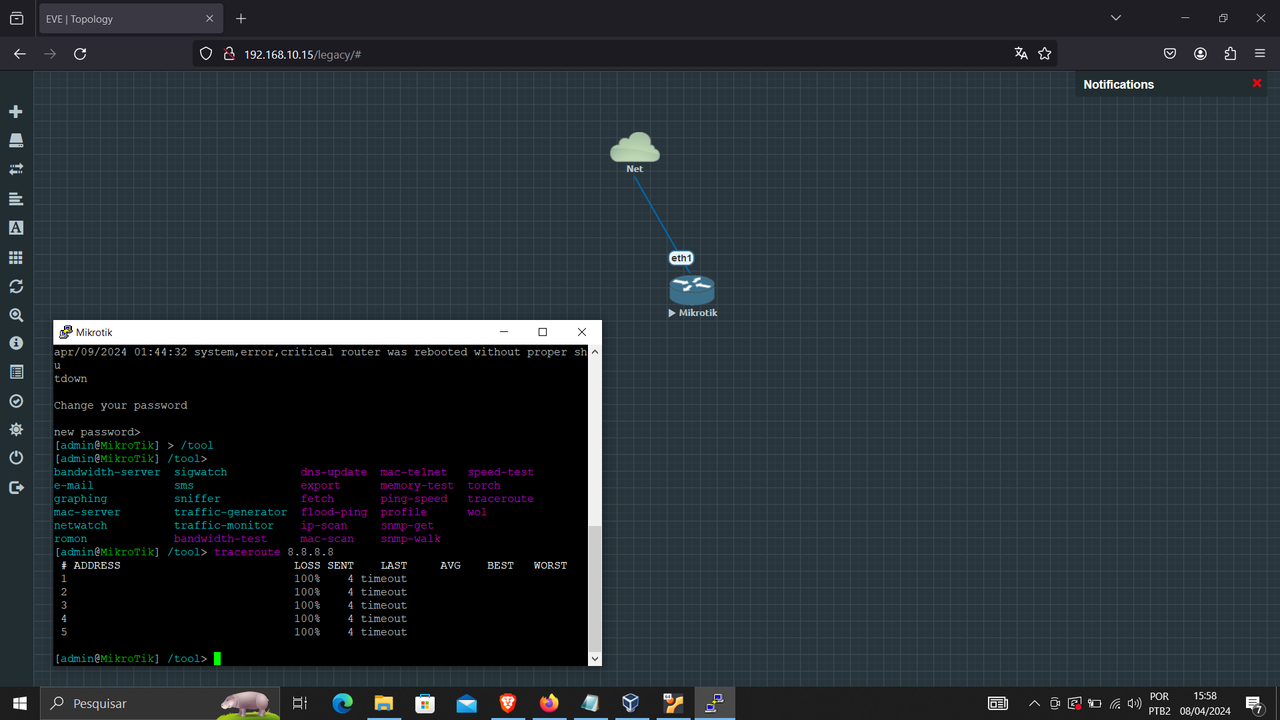Focus the address bar showing 192.168.10.15/legacy/#
This screenshot has width=1280, height=720.
(x=625, y=54)
